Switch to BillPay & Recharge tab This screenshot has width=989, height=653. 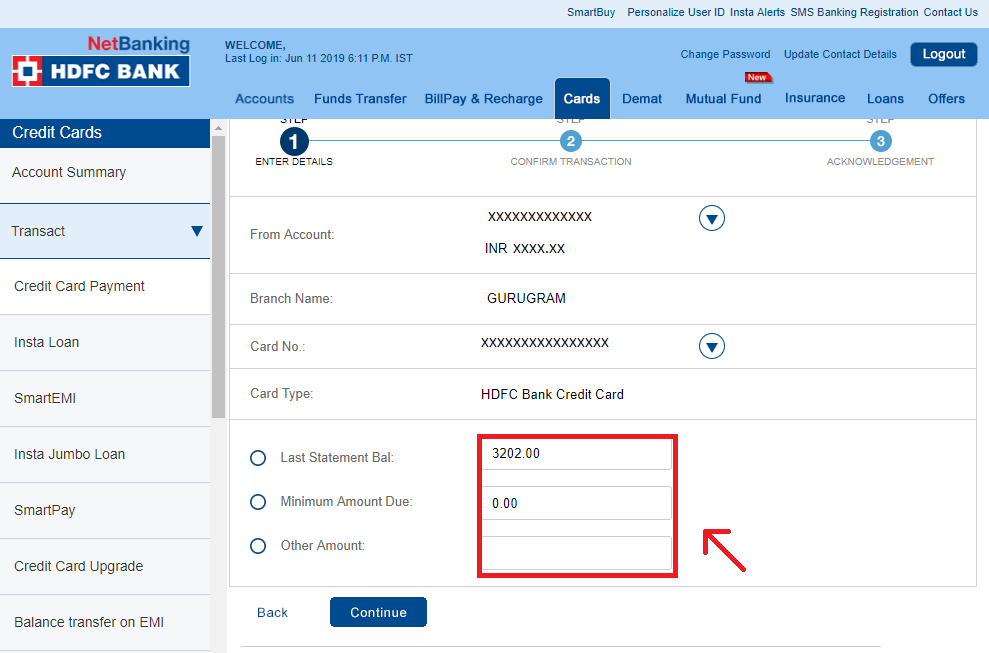tap(483, 98)
